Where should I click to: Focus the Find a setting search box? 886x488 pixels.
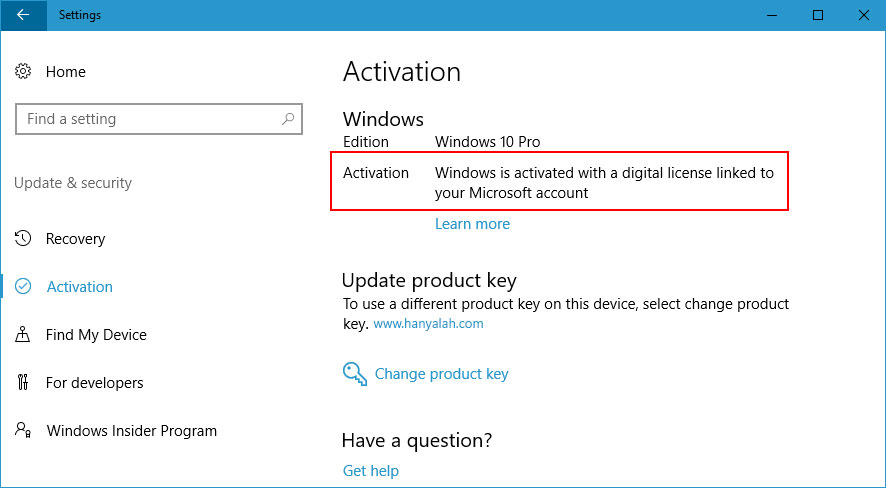pyautogui.click(x=150, y=119)
